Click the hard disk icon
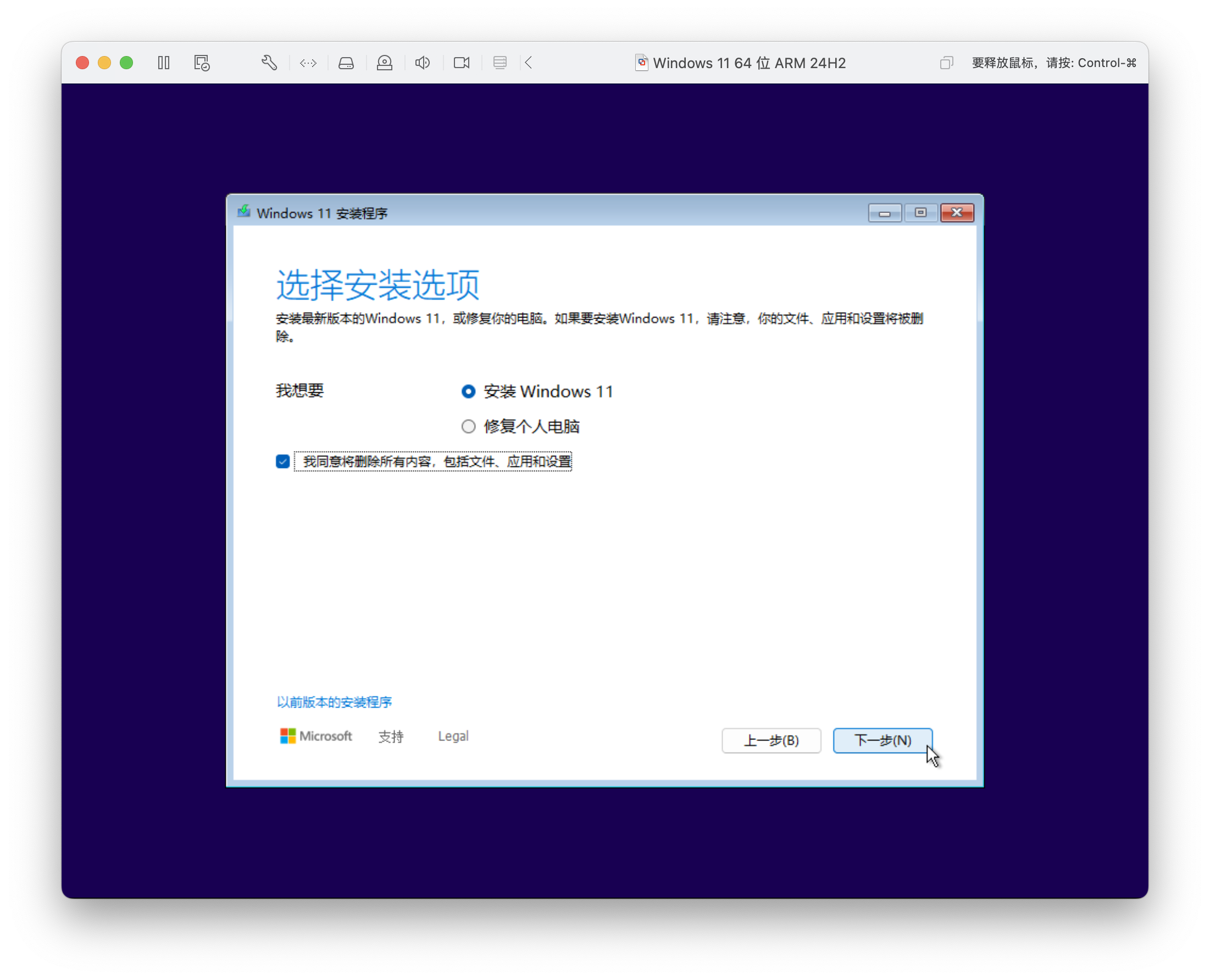 coord(346,63)
